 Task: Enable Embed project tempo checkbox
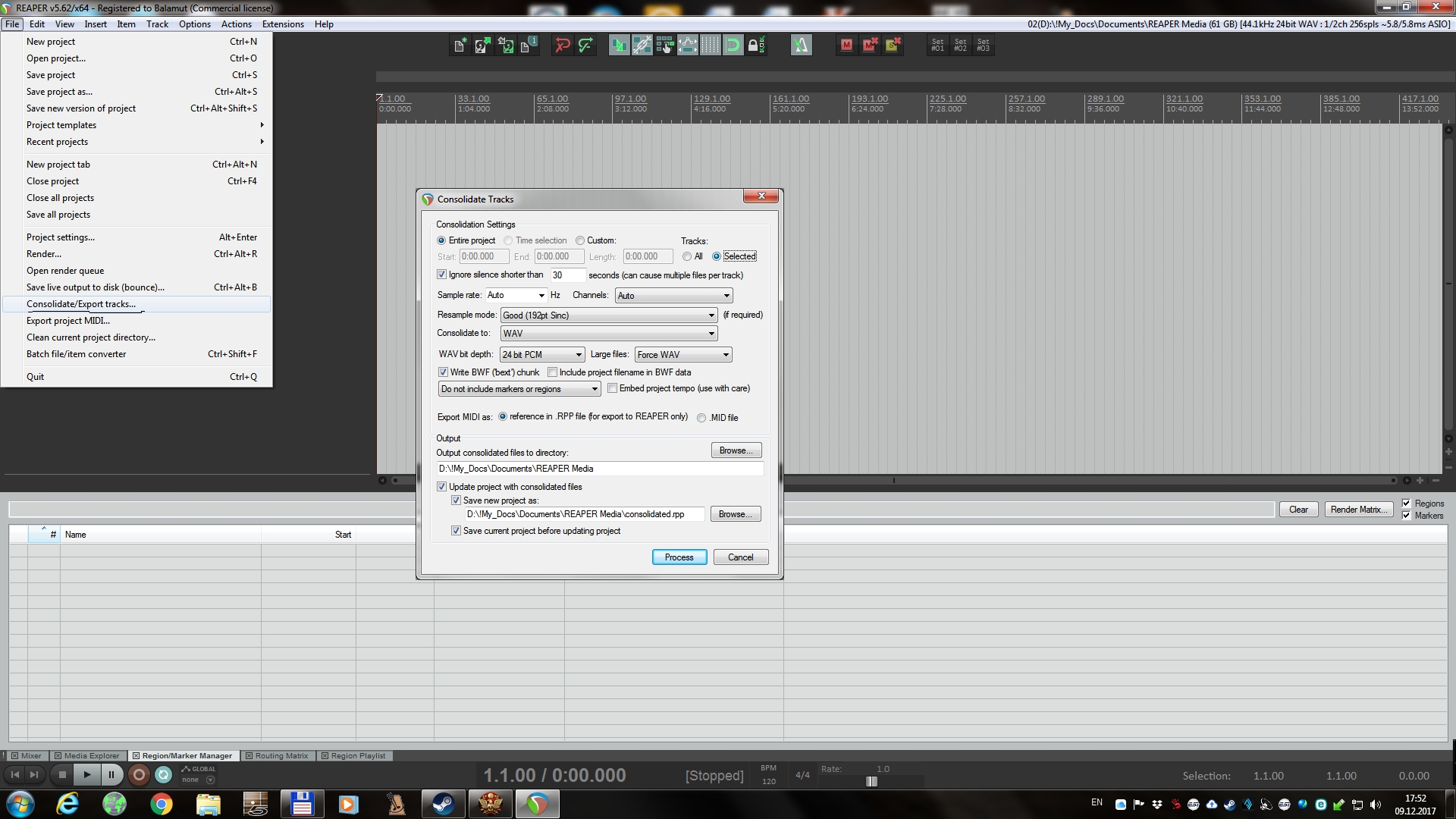613,388
